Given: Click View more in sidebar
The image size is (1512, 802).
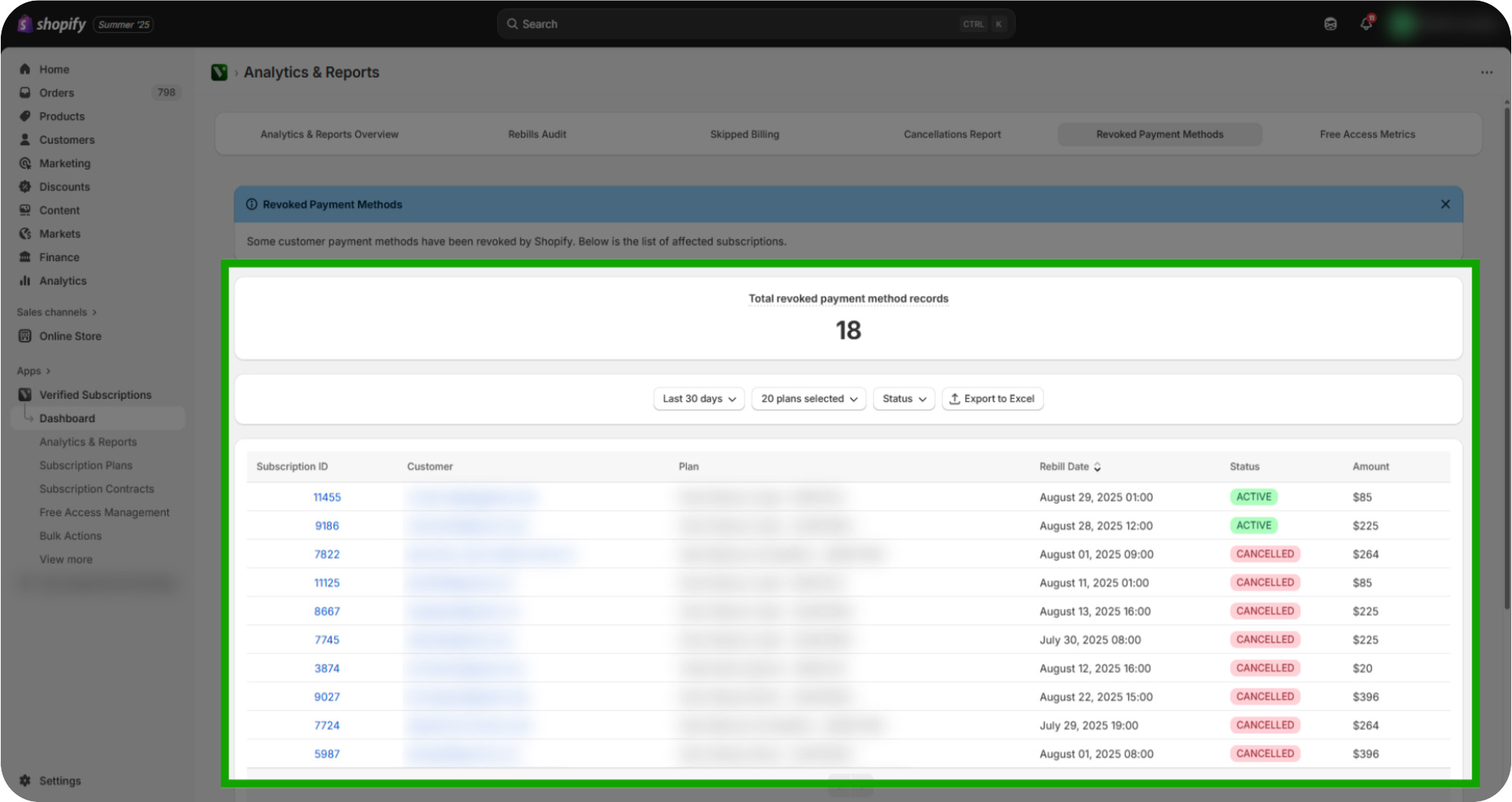Looking at the screenshot, I should click(x=65, y=560).
